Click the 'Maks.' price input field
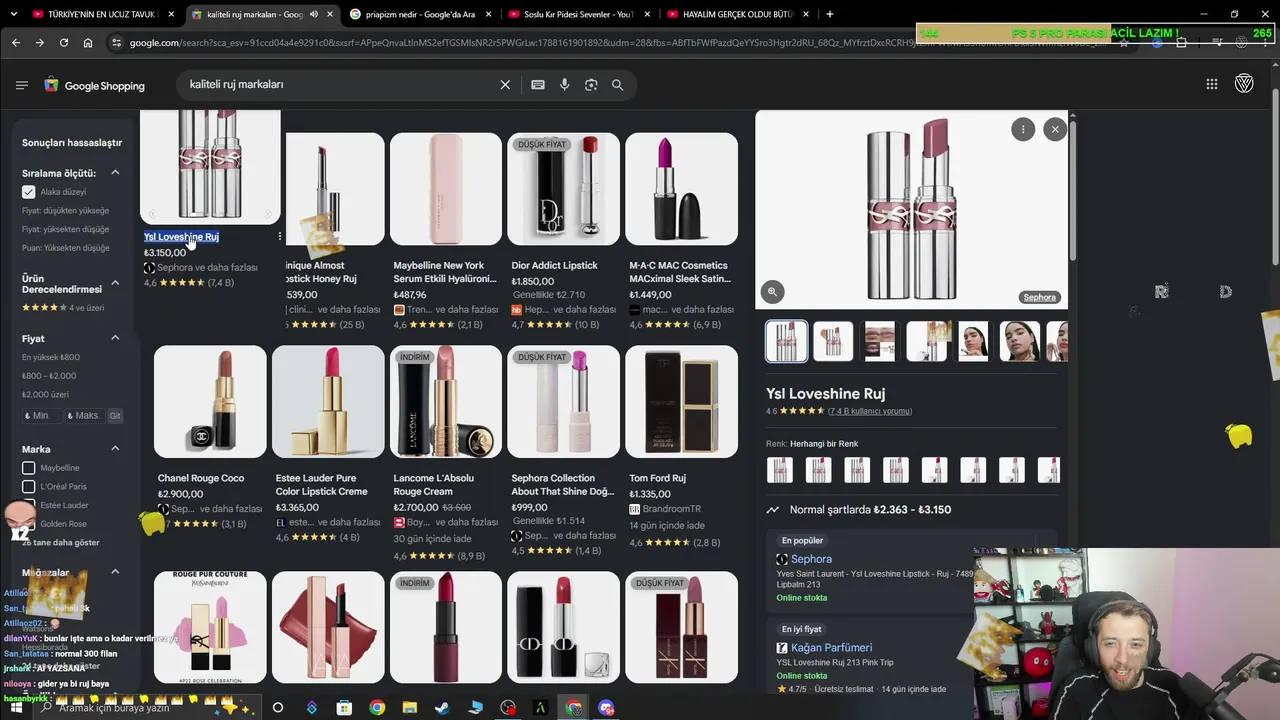This screenshot has height=720, width=1280. [84, 416]
